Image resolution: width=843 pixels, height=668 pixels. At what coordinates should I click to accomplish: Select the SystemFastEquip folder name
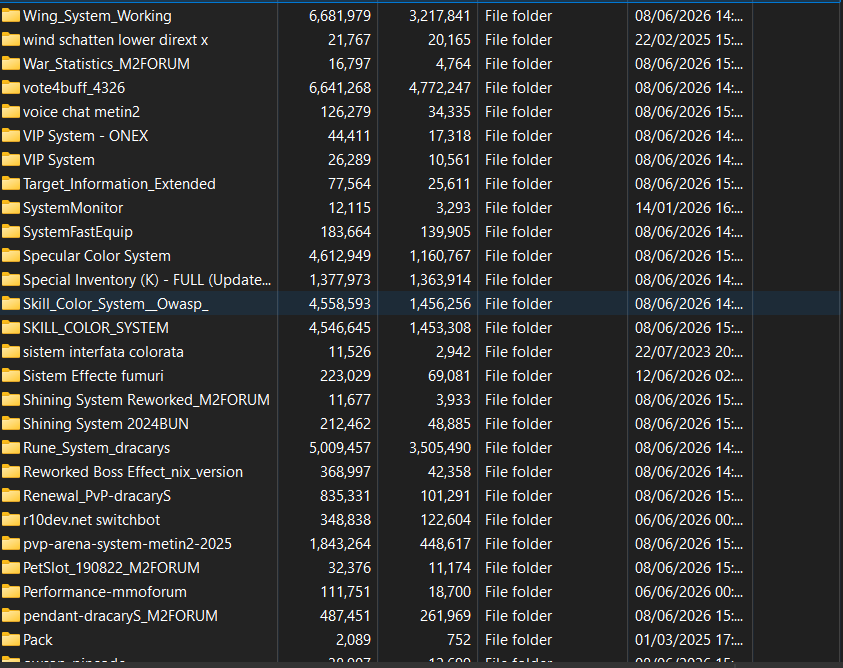[x=78, y=232]
